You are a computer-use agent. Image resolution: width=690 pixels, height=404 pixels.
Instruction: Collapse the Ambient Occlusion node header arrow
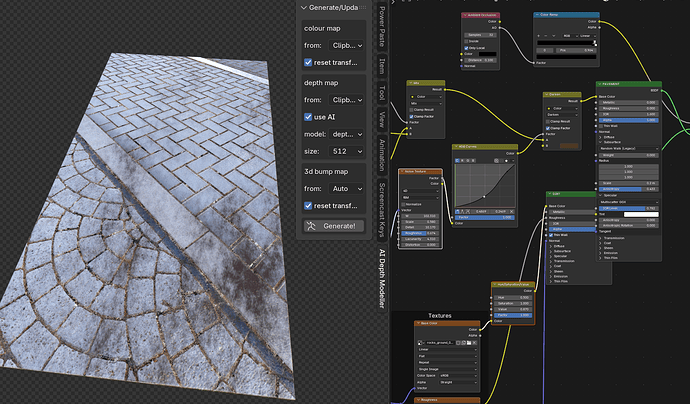pos(464,15)
